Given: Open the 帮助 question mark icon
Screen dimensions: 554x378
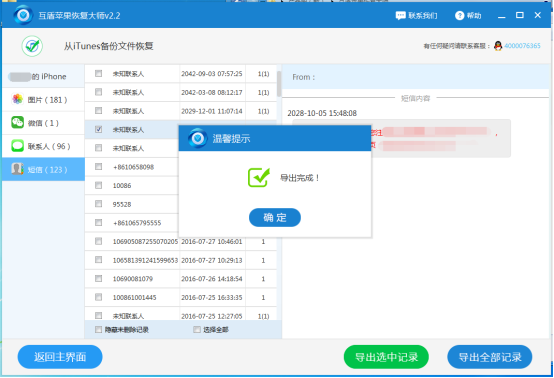Looking at the screenshot, I should click(459, 16).
